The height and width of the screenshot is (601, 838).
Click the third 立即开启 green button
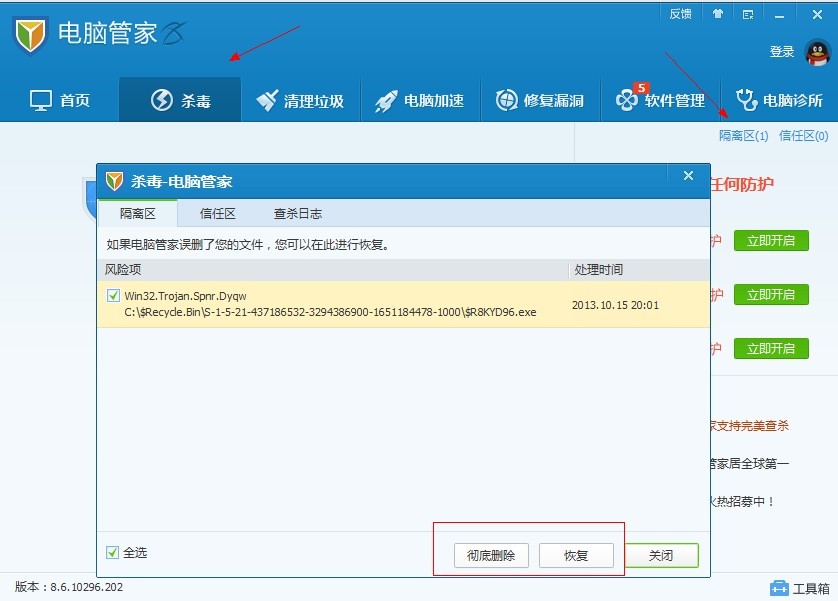pyautogui.click(x=771, y=348)
